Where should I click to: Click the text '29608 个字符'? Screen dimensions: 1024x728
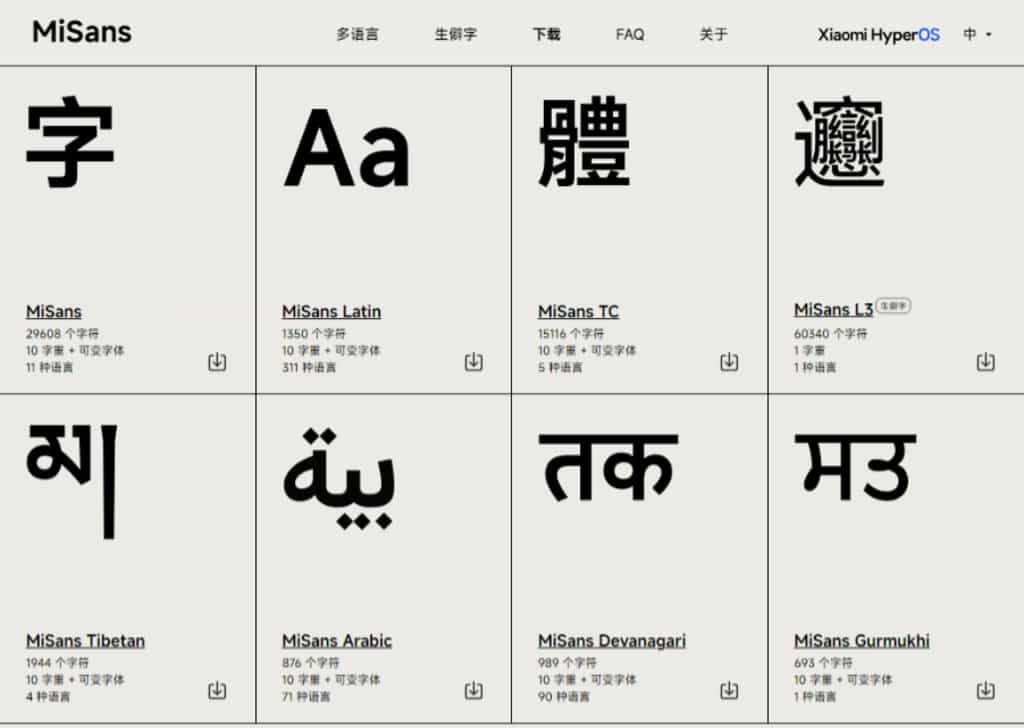click(62, 334)
